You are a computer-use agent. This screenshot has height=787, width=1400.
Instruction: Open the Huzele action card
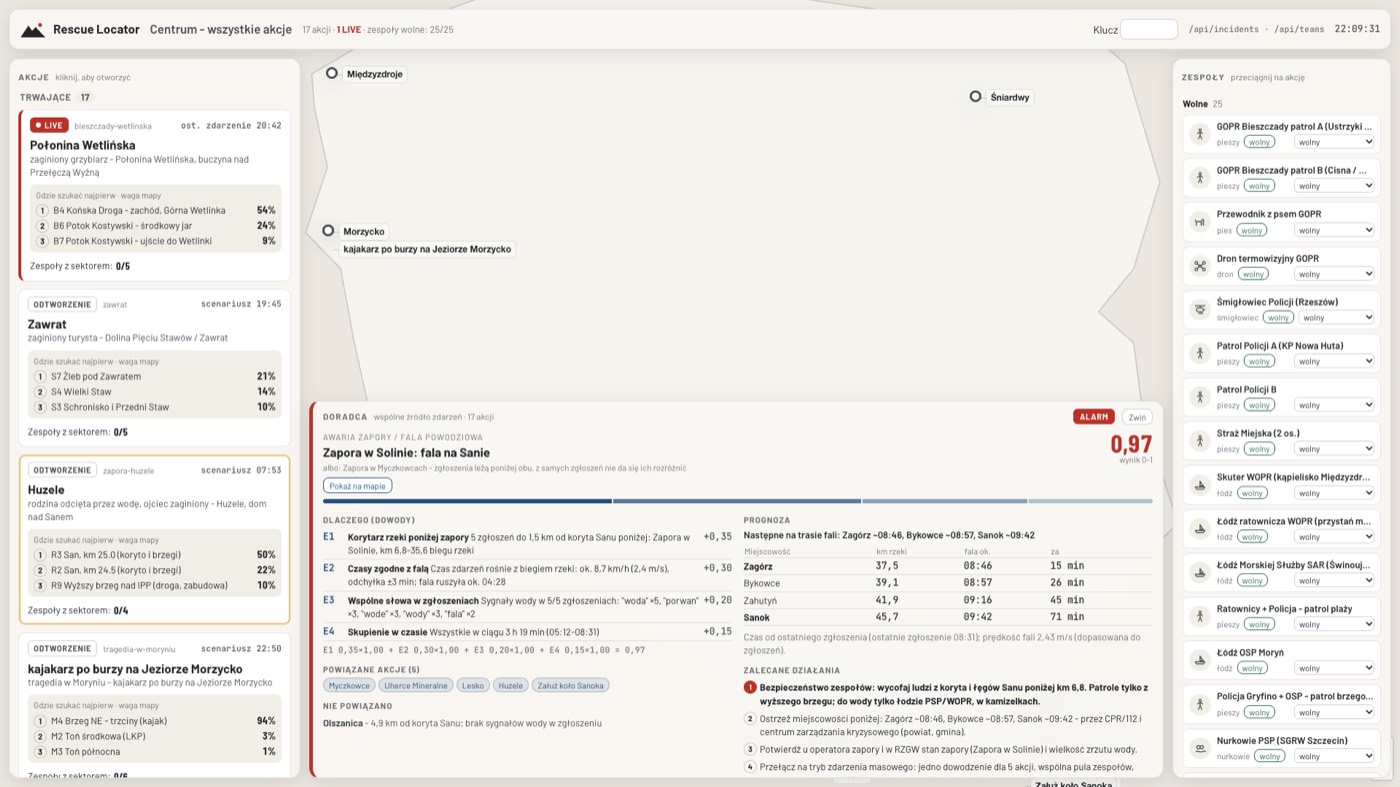[x=154, y=540]
